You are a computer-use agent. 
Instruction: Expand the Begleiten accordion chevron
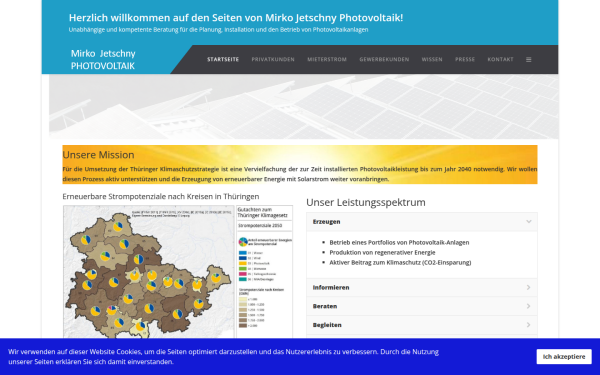coord(528,325)
